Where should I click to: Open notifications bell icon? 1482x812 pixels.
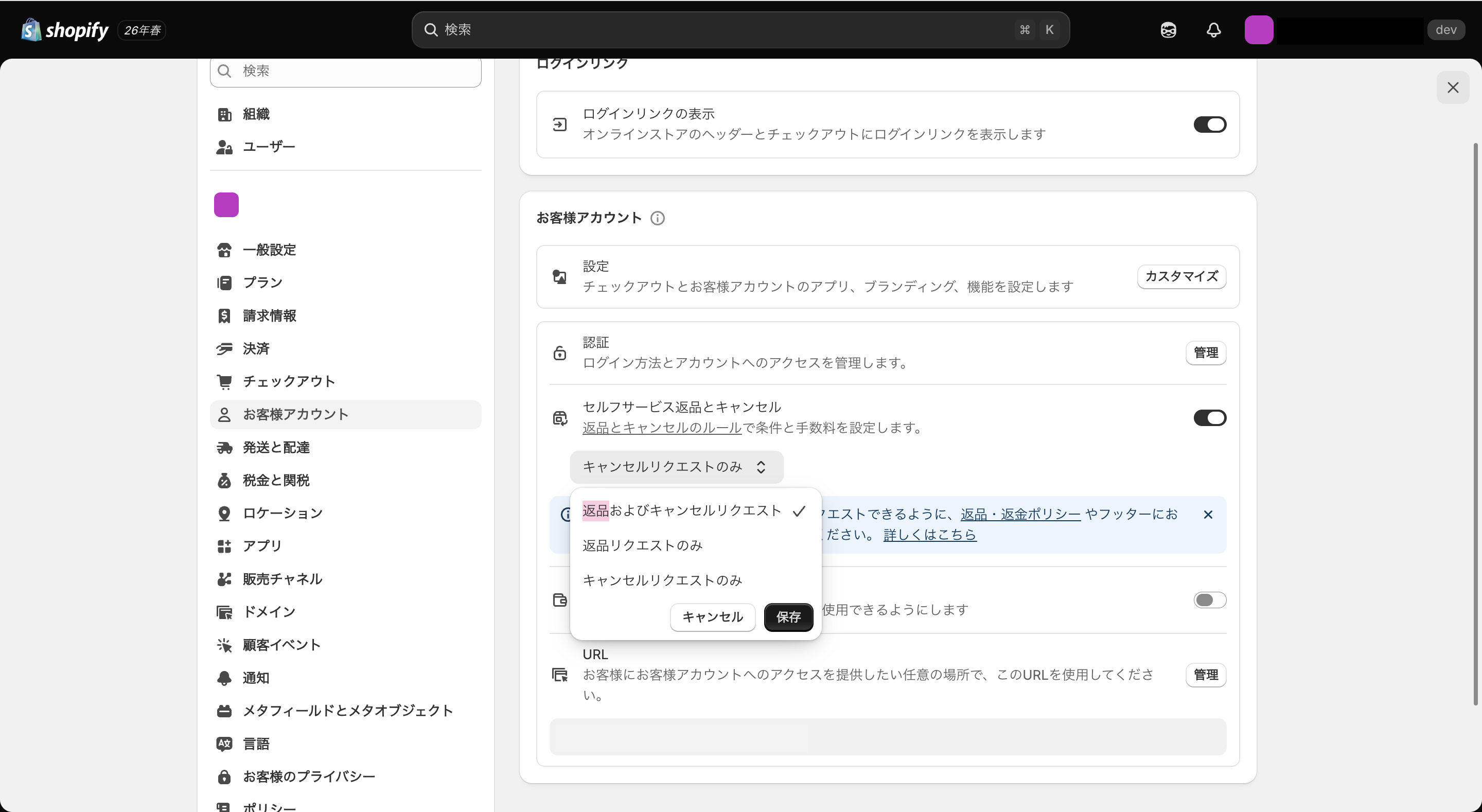pyautogui.click(x=1213, y=30)
